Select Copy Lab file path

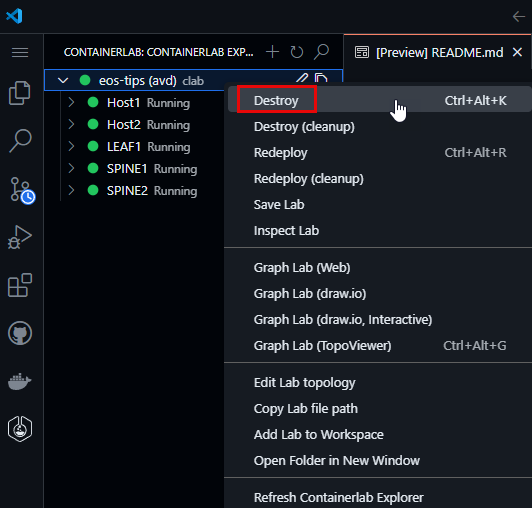point(379,409)
